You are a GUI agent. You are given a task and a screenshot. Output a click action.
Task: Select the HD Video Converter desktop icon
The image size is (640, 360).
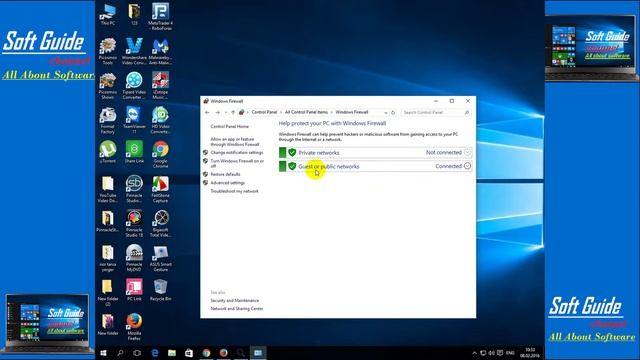160,120
